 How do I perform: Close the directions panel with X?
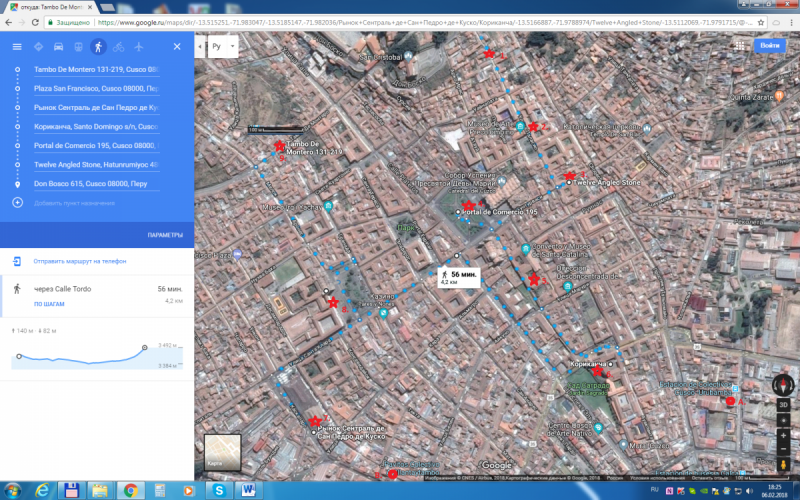click(177, 47)
